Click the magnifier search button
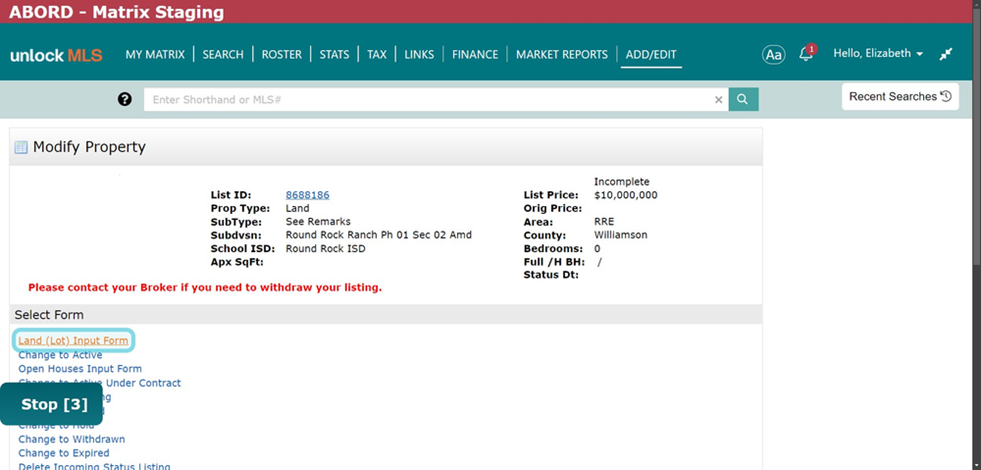 [743, 99]
